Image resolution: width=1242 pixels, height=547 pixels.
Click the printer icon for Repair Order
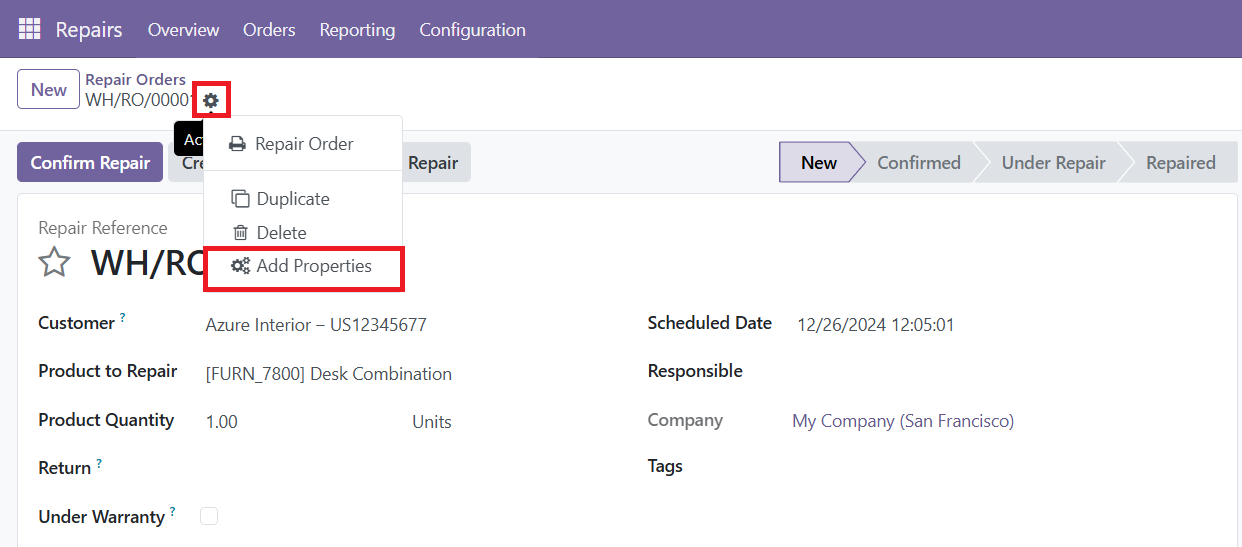pyautogui.click(x=237, y=144)
